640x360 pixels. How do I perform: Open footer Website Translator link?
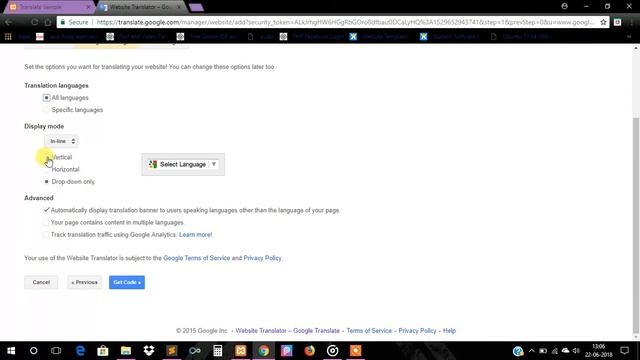pyautogui.click(x=261, y=331)
